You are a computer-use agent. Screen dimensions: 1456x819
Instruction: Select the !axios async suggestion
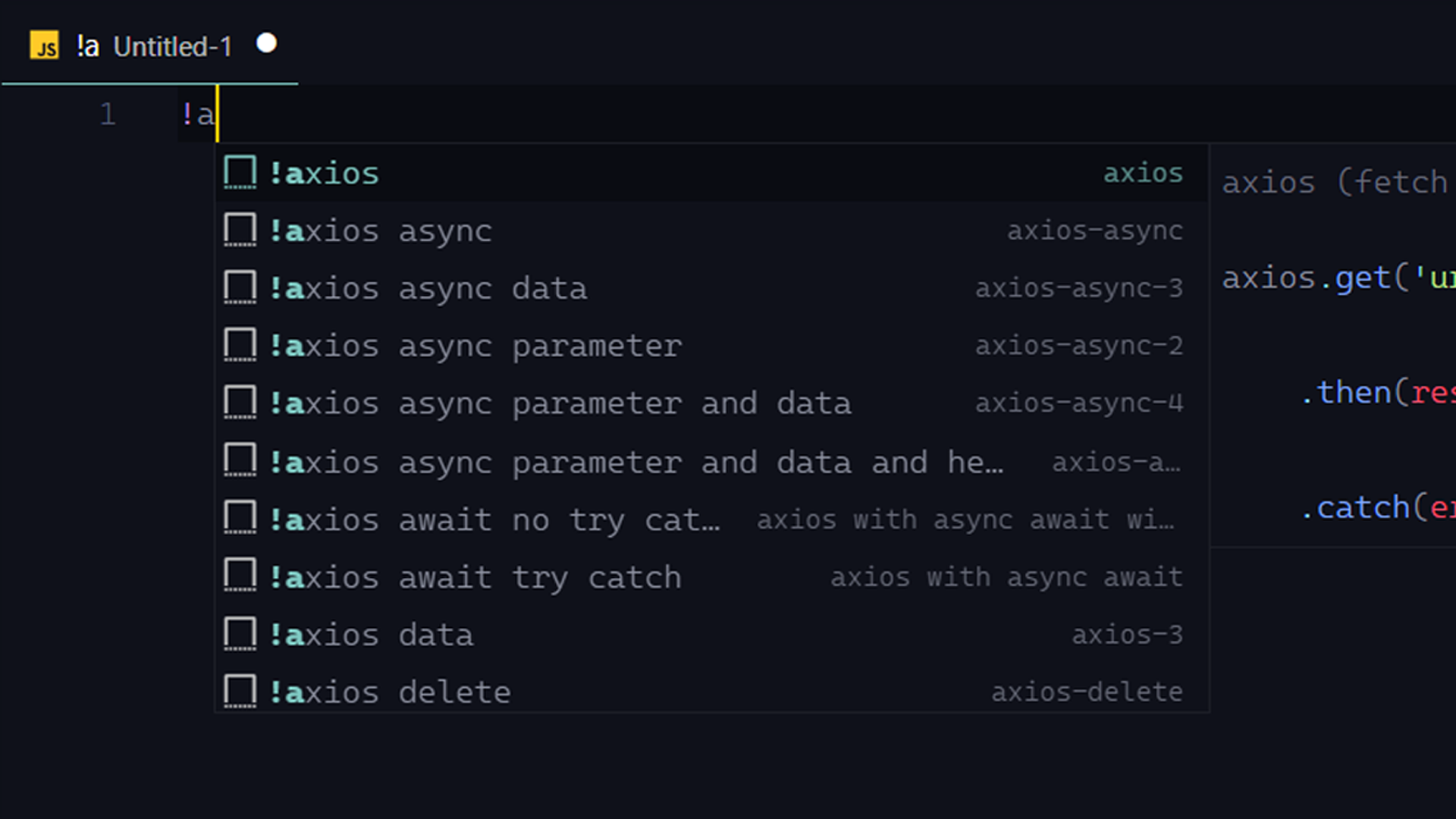[381, 231]
